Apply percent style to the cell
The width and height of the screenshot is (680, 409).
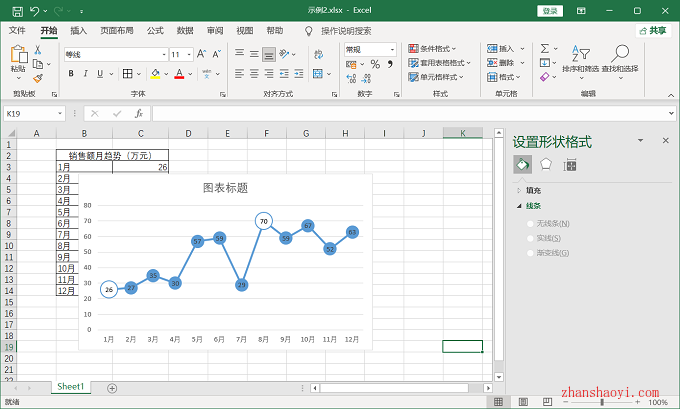coord(375,64)
